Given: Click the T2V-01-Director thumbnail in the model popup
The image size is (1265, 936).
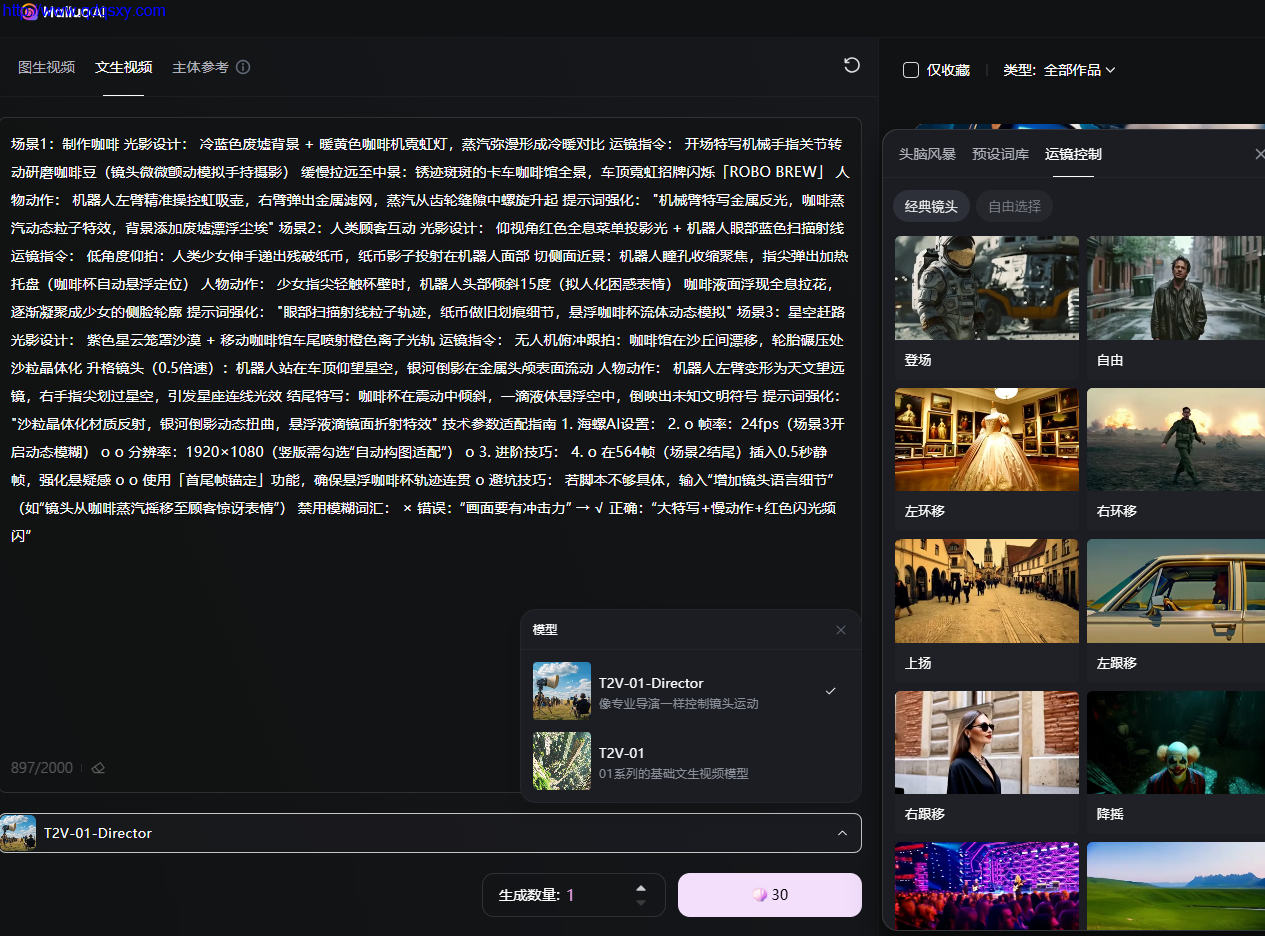Looking at the screenshot, I should [x=561, y=691].
